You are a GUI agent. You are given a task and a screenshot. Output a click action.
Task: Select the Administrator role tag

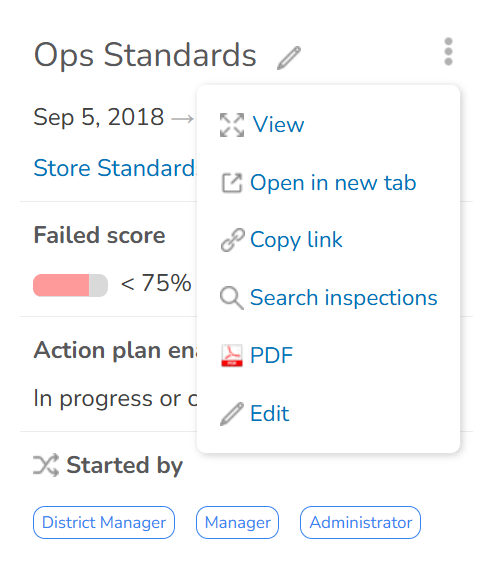click(361, 523)
